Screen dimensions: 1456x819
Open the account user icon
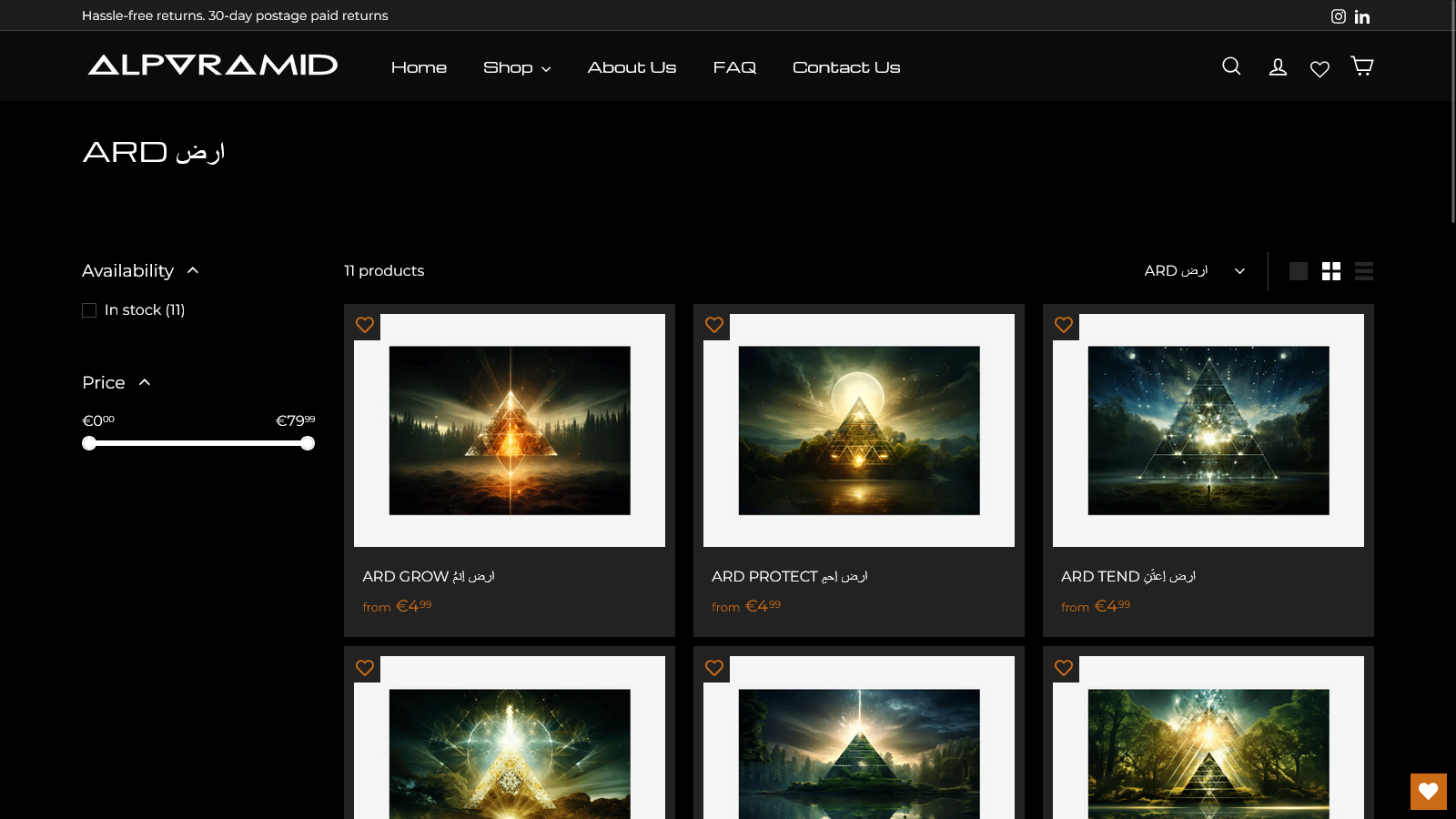click(x=1278, y=66)
